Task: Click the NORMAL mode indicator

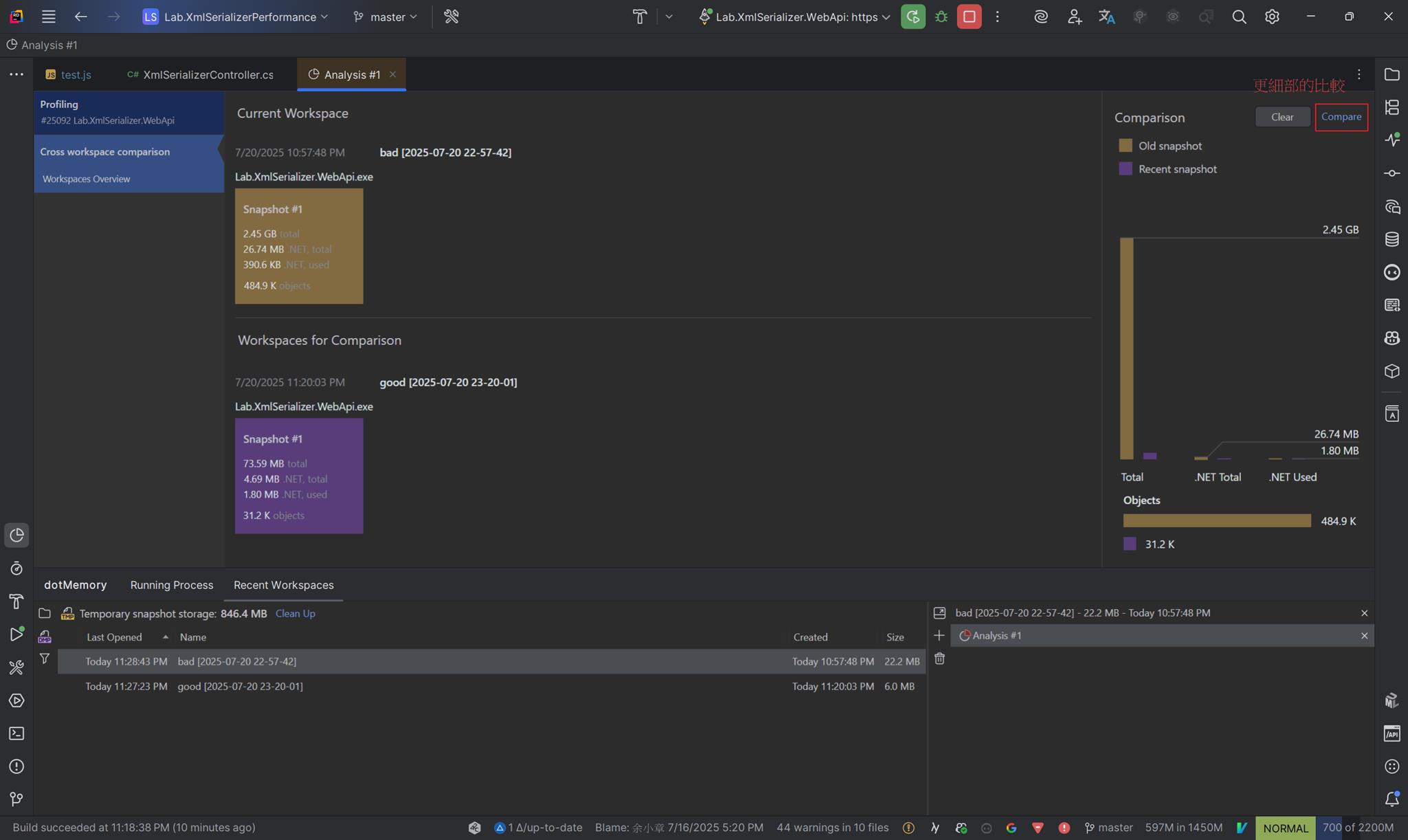Action: click(x=1286, y=828)
